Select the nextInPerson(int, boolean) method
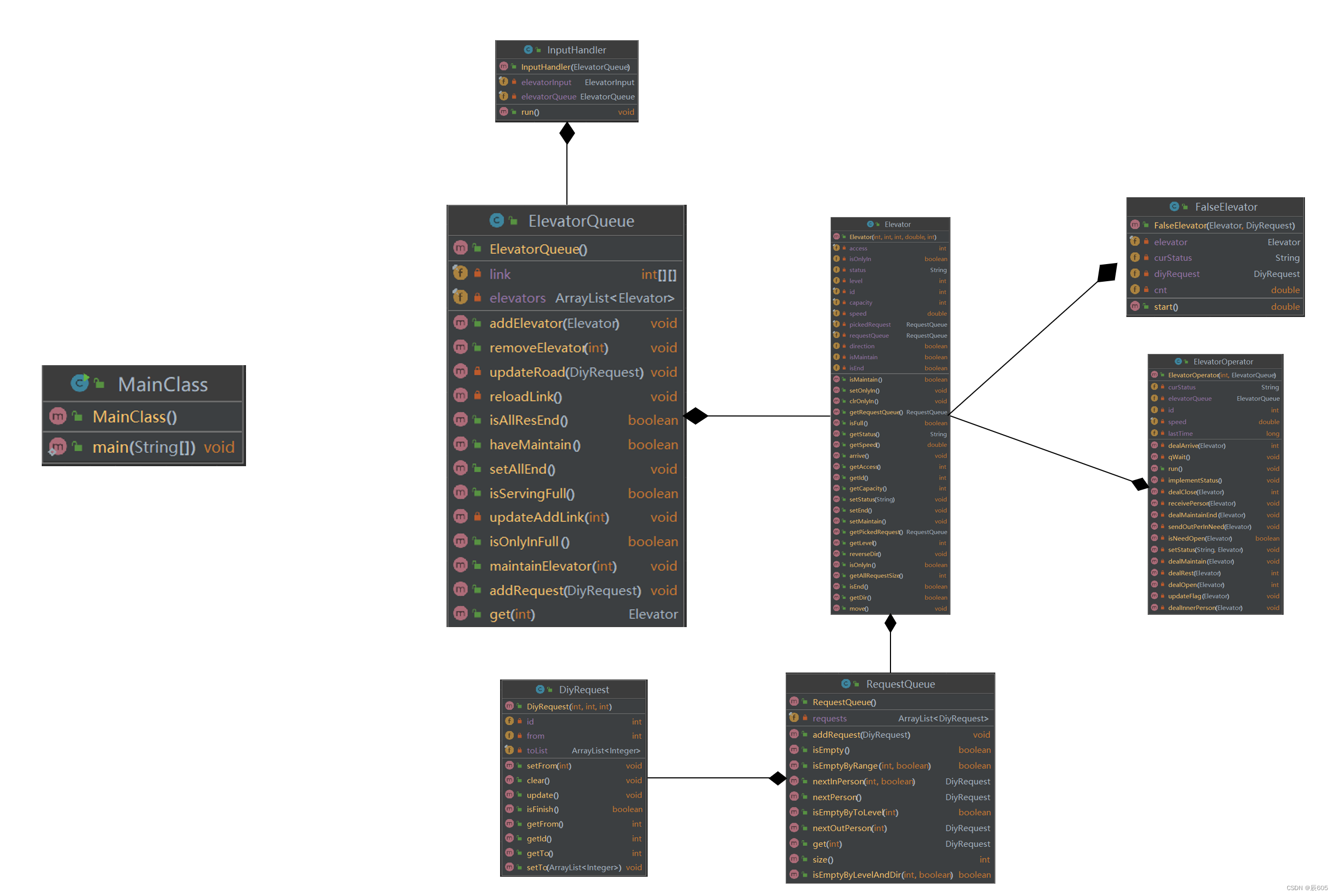The image size is (1336, 896). [x=863, y=782]
